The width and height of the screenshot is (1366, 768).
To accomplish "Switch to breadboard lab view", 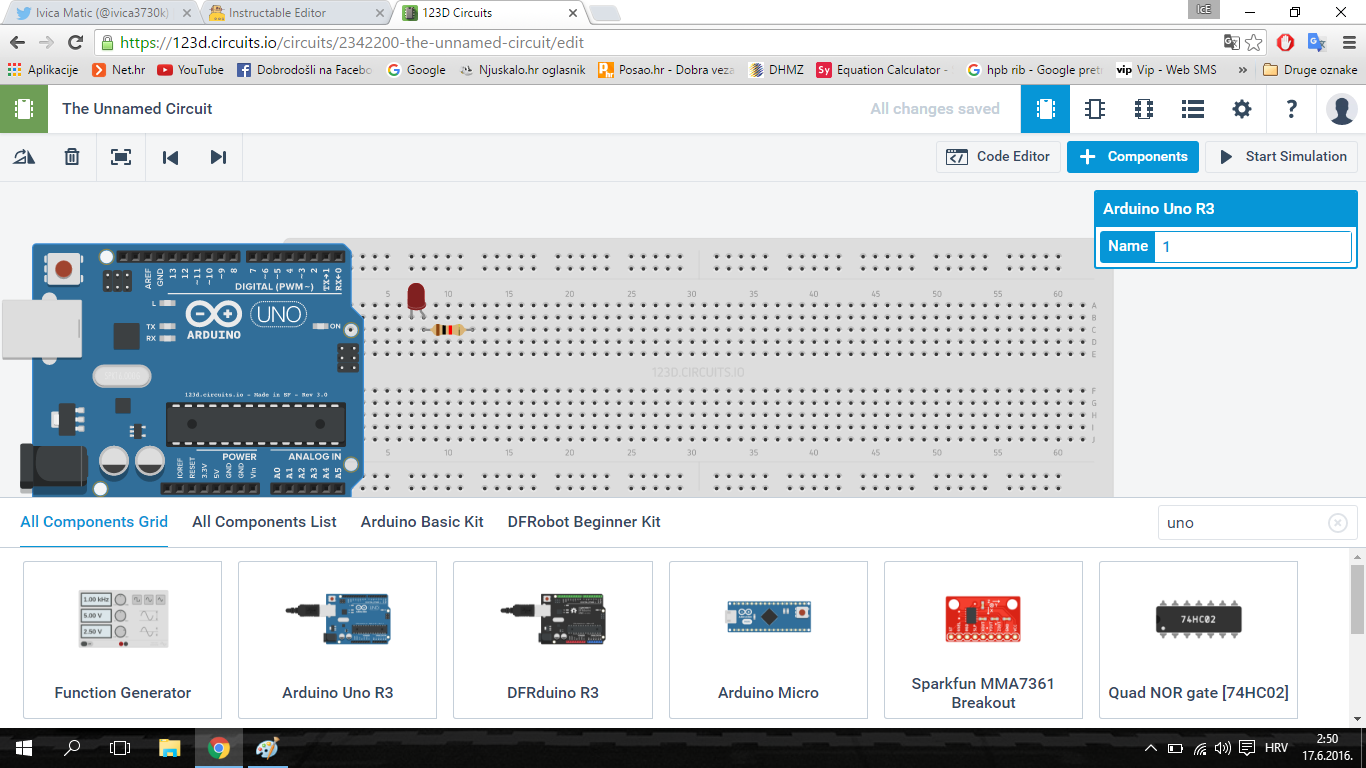I will (1045, 109).
